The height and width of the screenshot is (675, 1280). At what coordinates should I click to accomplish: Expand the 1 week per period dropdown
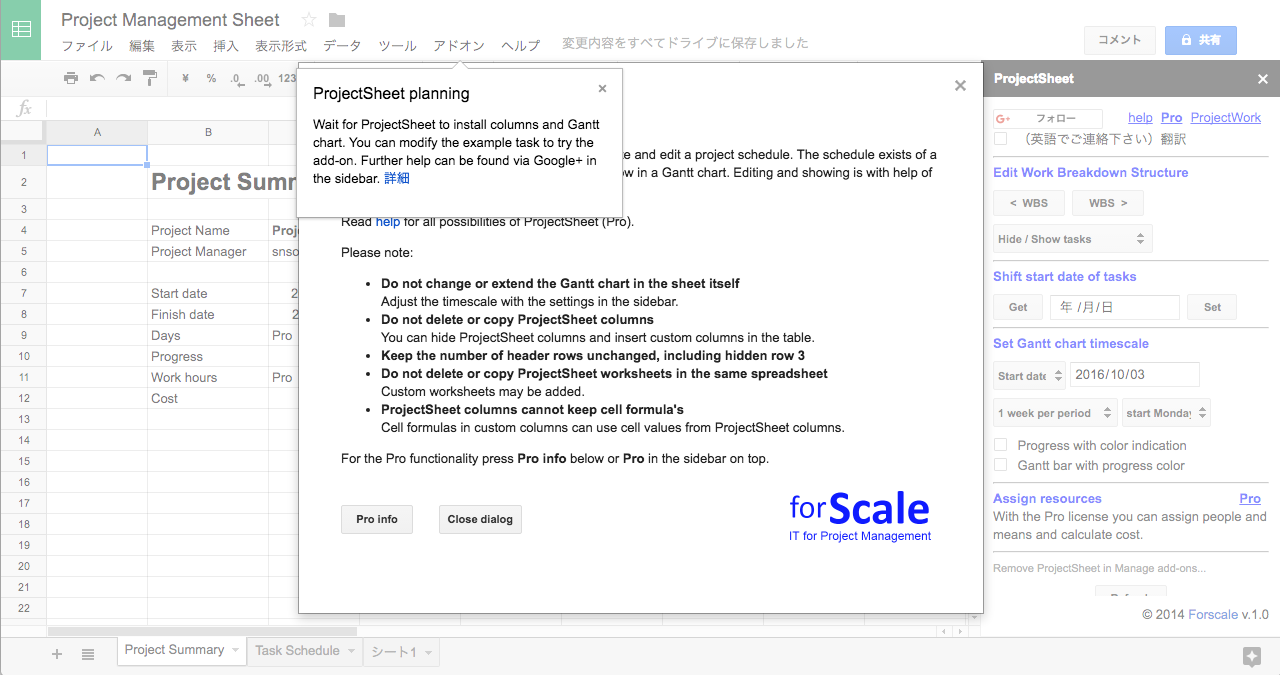coord(1055,413)
